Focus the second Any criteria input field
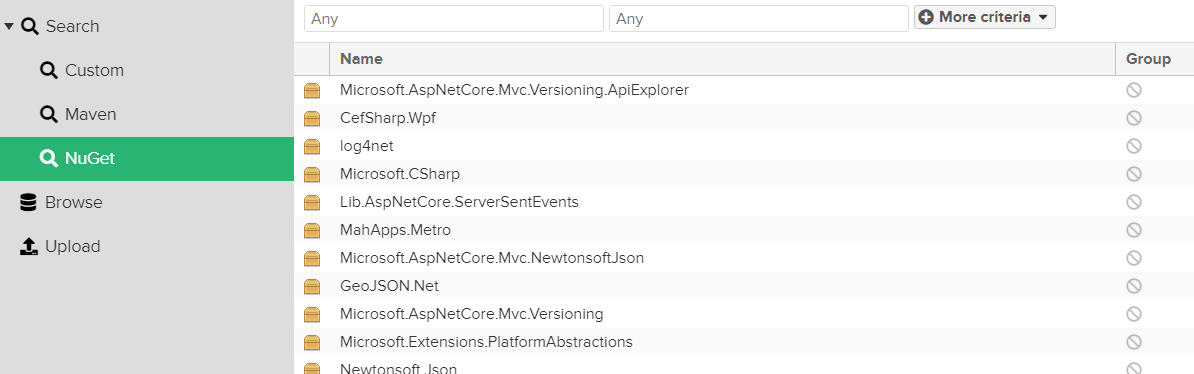 click(758, 18)
